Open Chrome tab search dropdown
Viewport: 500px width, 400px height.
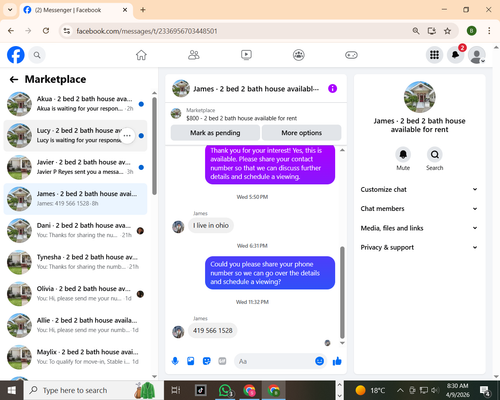click(10, 10)
